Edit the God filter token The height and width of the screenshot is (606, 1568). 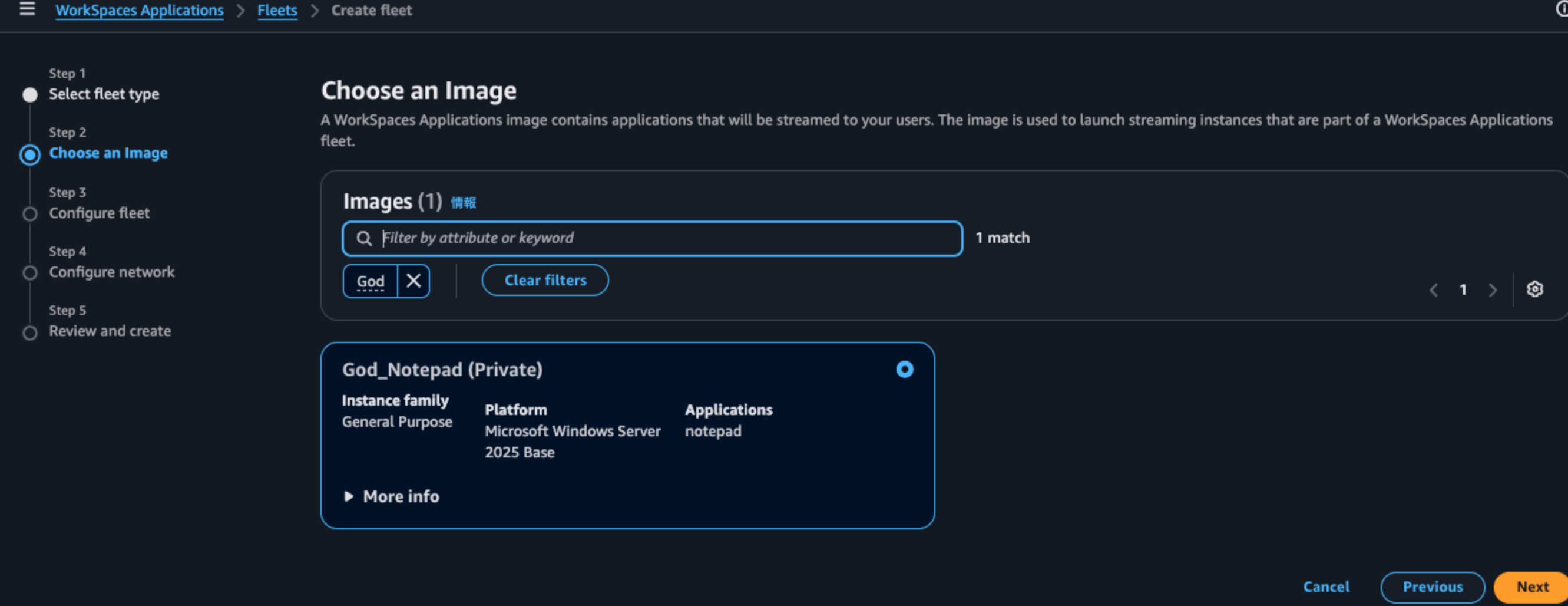coord(370,281)
